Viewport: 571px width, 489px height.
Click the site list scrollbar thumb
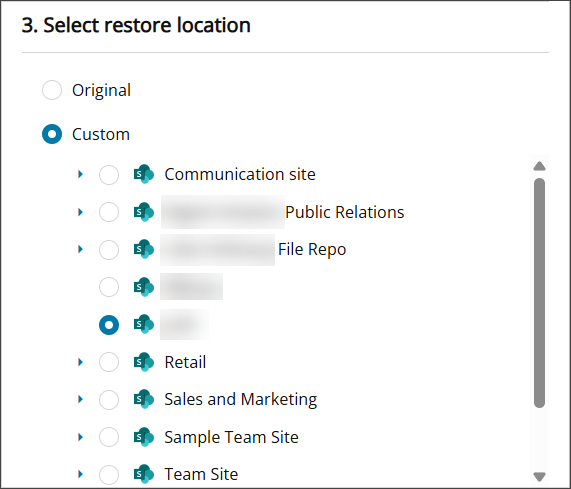(539, 293)
